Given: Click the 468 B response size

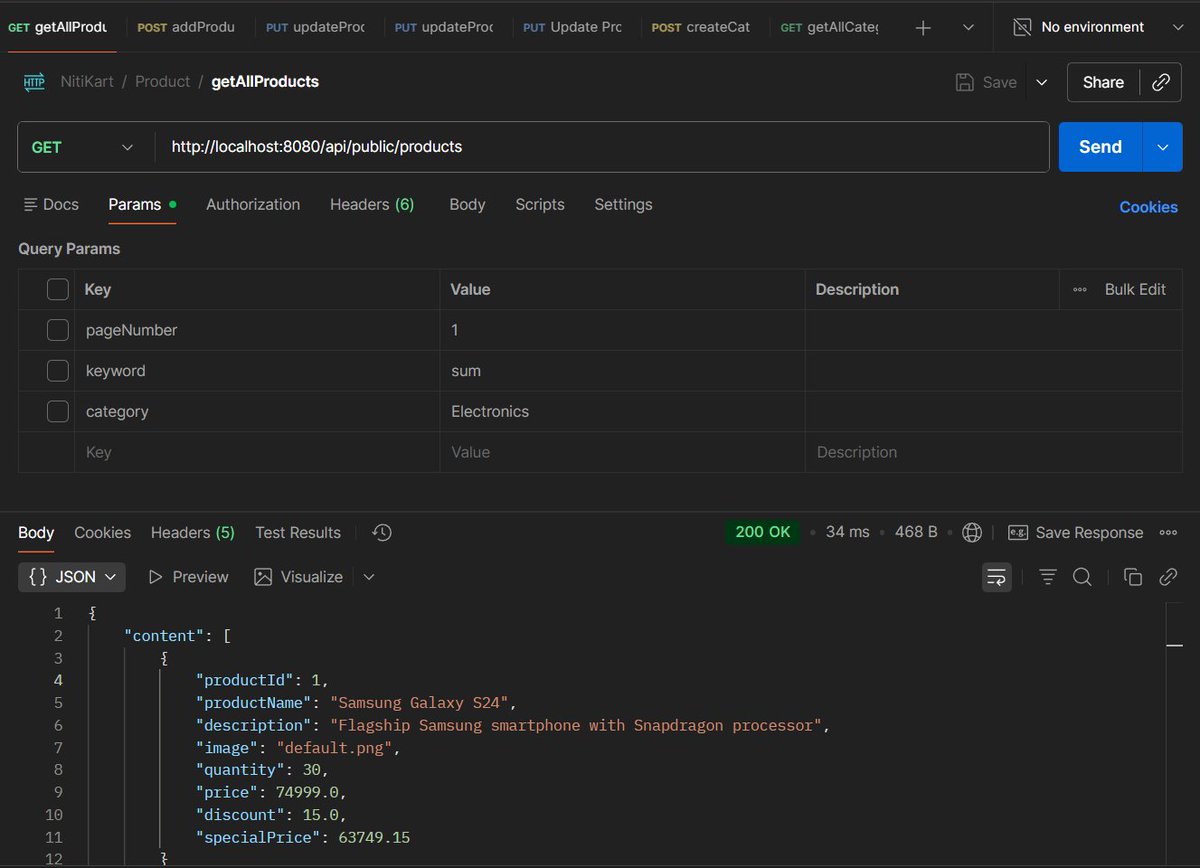Looking at the screenshot, I should (x=916, y=532).
